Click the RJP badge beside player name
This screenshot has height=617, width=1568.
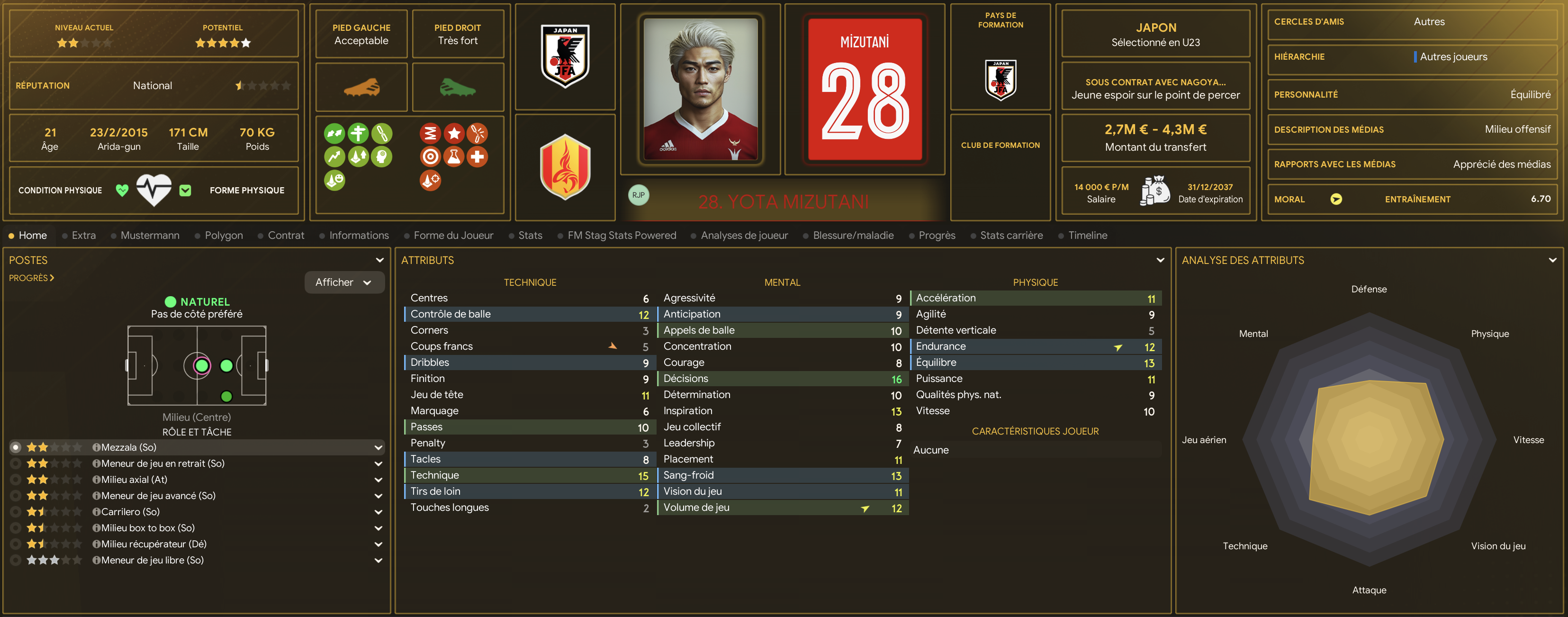(639, 195)
